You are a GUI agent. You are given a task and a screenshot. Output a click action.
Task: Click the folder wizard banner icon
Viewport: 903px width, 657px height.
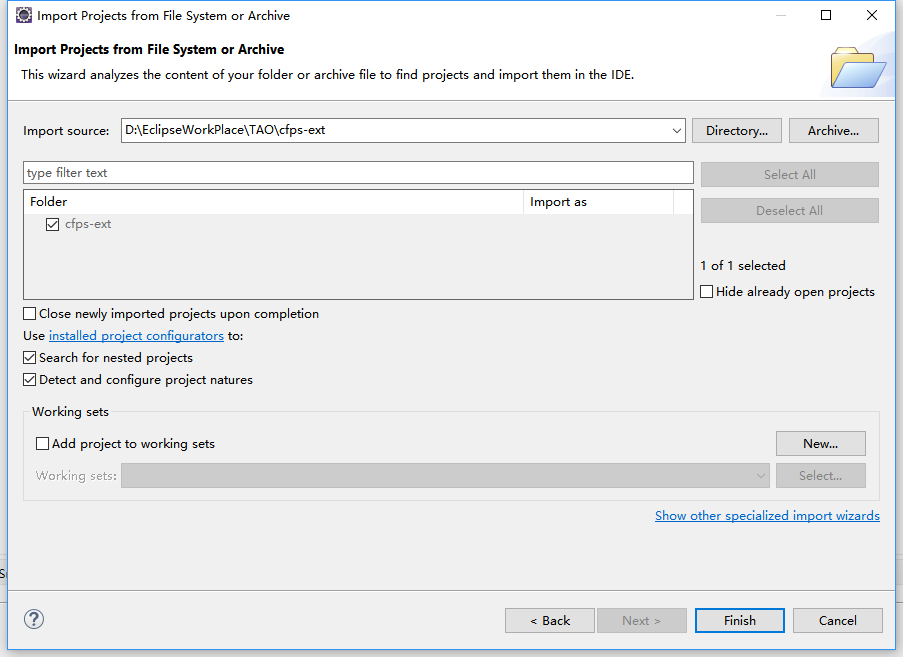click(857, 67)
